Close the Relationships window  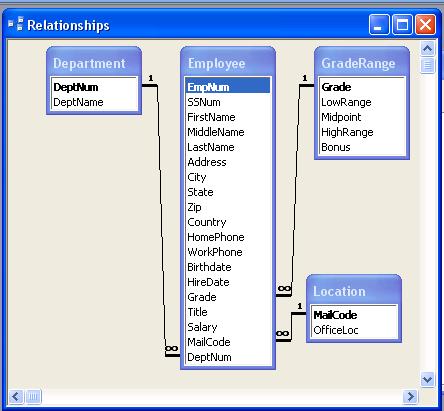pyautogui.click(x=425, y=24)
